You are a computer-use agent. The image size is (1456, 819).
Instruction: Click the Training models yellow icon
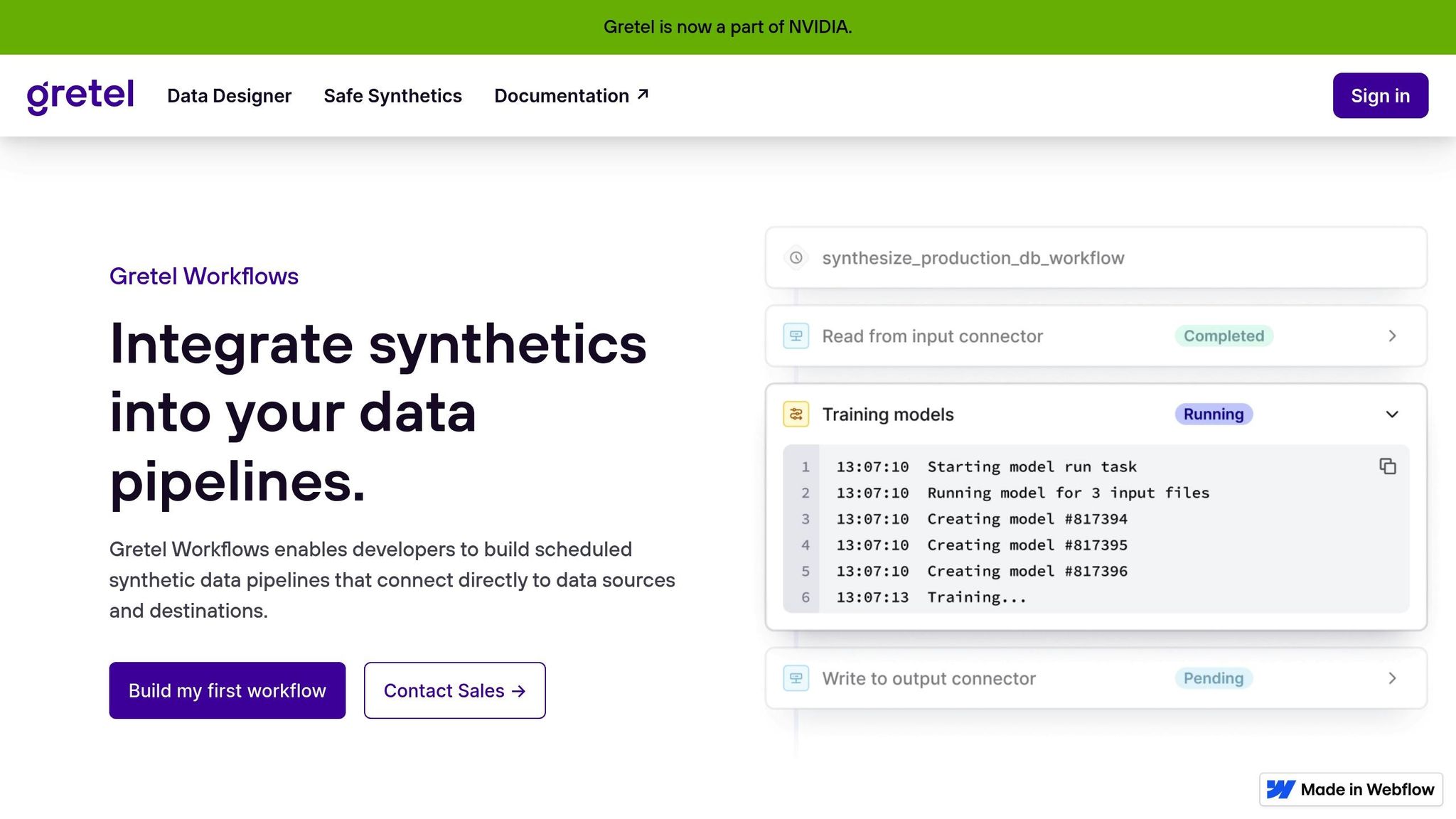796,414
